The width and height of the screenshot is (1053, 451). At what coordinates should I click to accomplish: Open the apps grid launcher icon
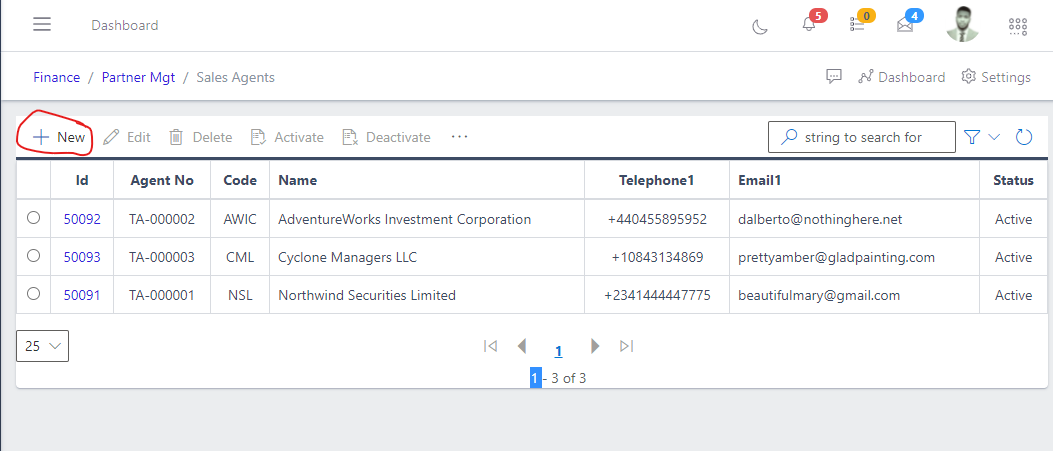click(1018, 26)
